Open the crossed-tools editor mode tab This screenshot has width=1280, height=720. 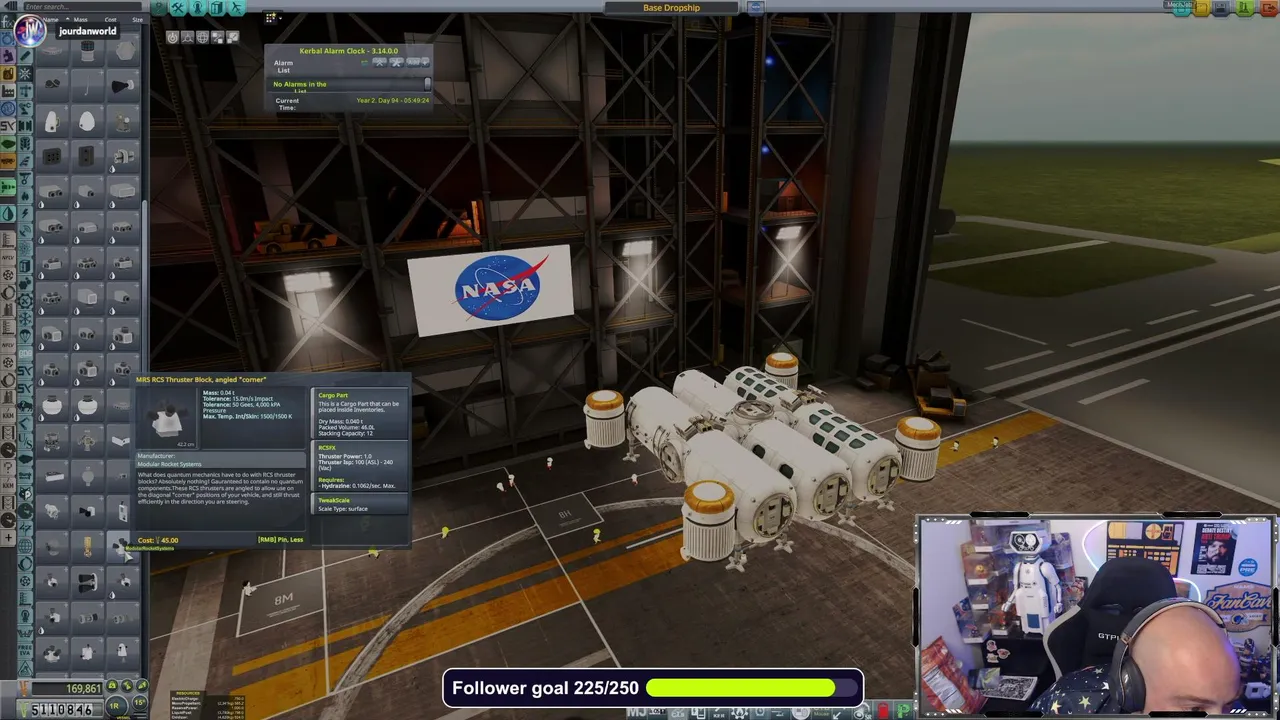(x=178, y=8)
